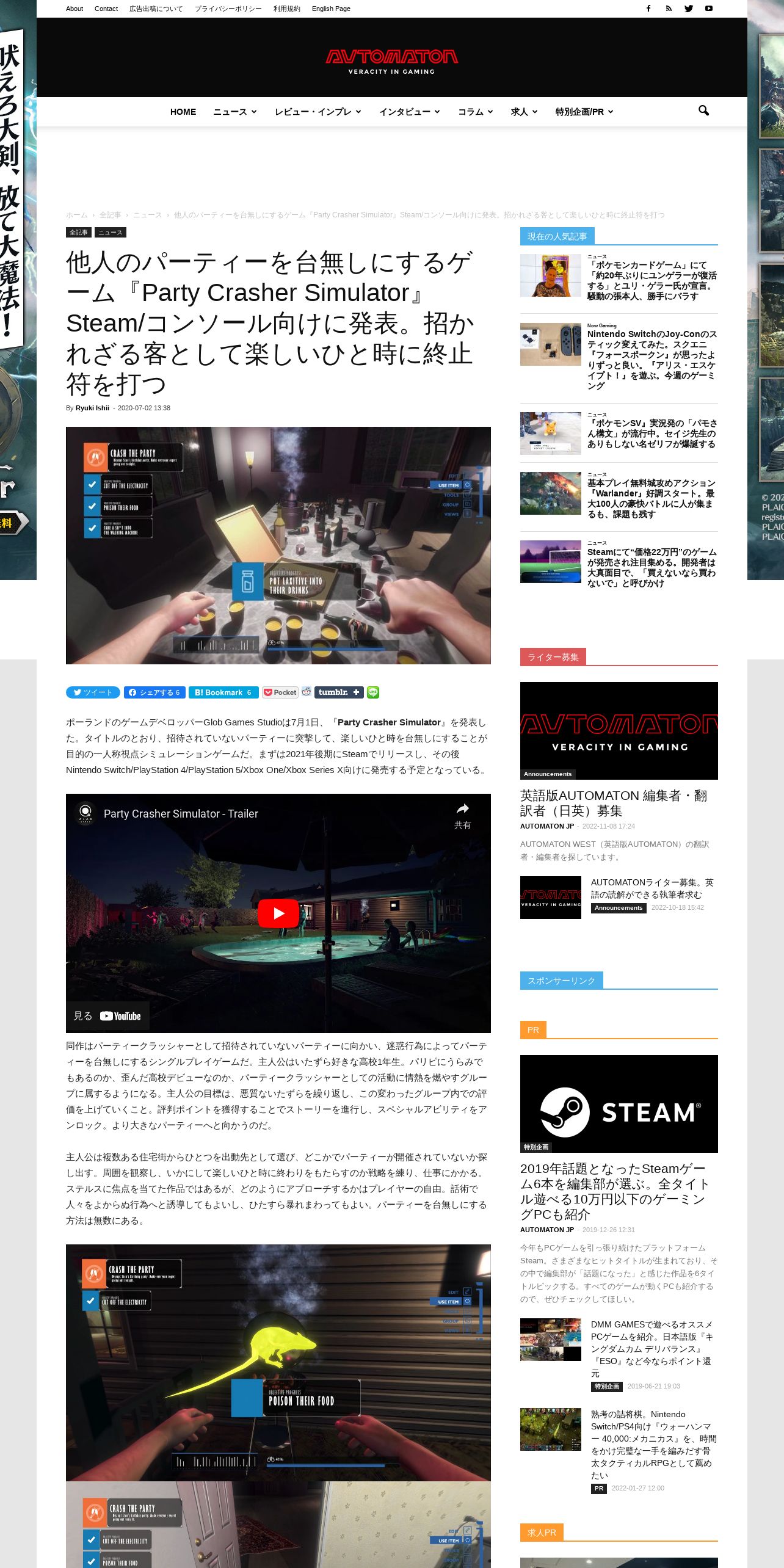The width and height of the screenshot is (784, 1568).
Task: Open the RSS feed icon
Action: coord(669,9)
